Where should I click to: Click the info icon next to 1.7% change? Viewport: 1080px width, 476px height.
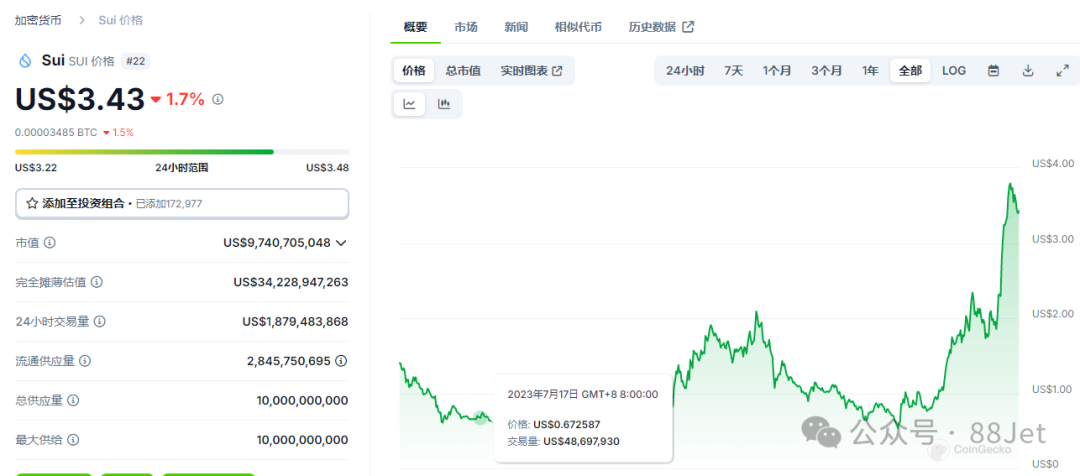[218, 99]
